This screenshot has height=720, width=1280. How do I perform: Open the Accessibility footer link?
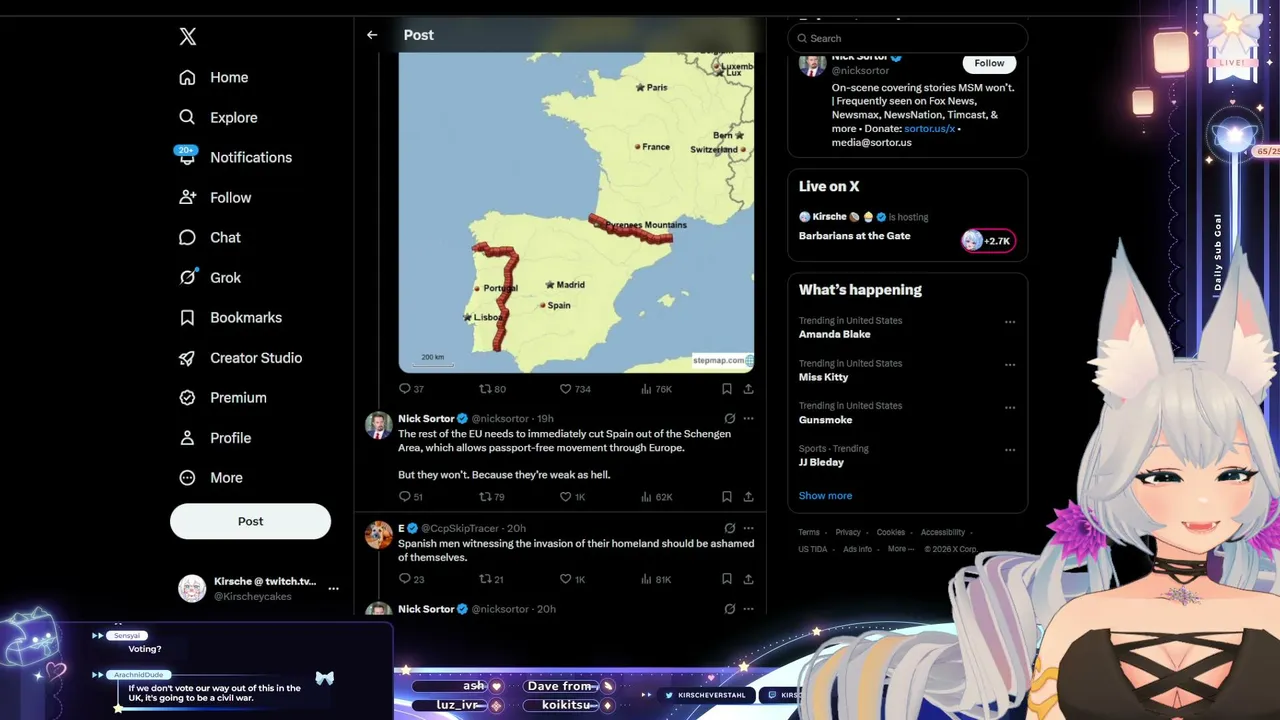click(x=943, y=533)
